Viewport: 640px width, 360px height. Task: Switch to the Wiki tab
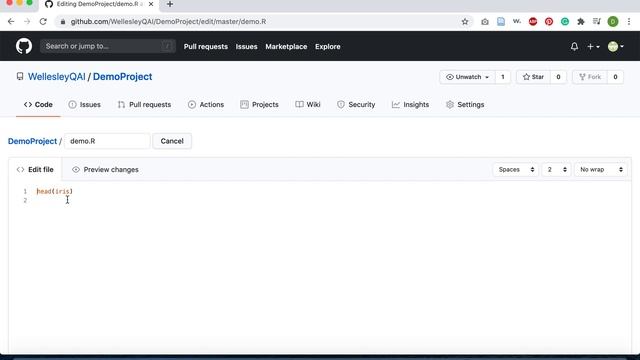(x=308, y=104)
